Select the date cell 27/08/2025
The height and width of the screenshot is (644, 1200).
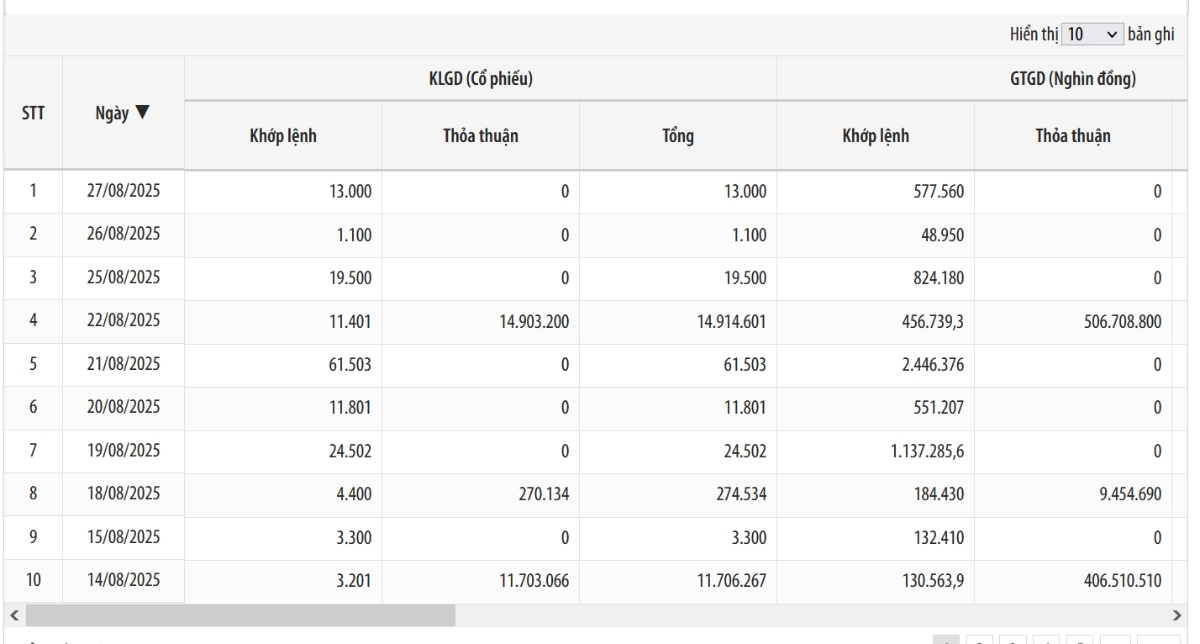click(123, 193)
